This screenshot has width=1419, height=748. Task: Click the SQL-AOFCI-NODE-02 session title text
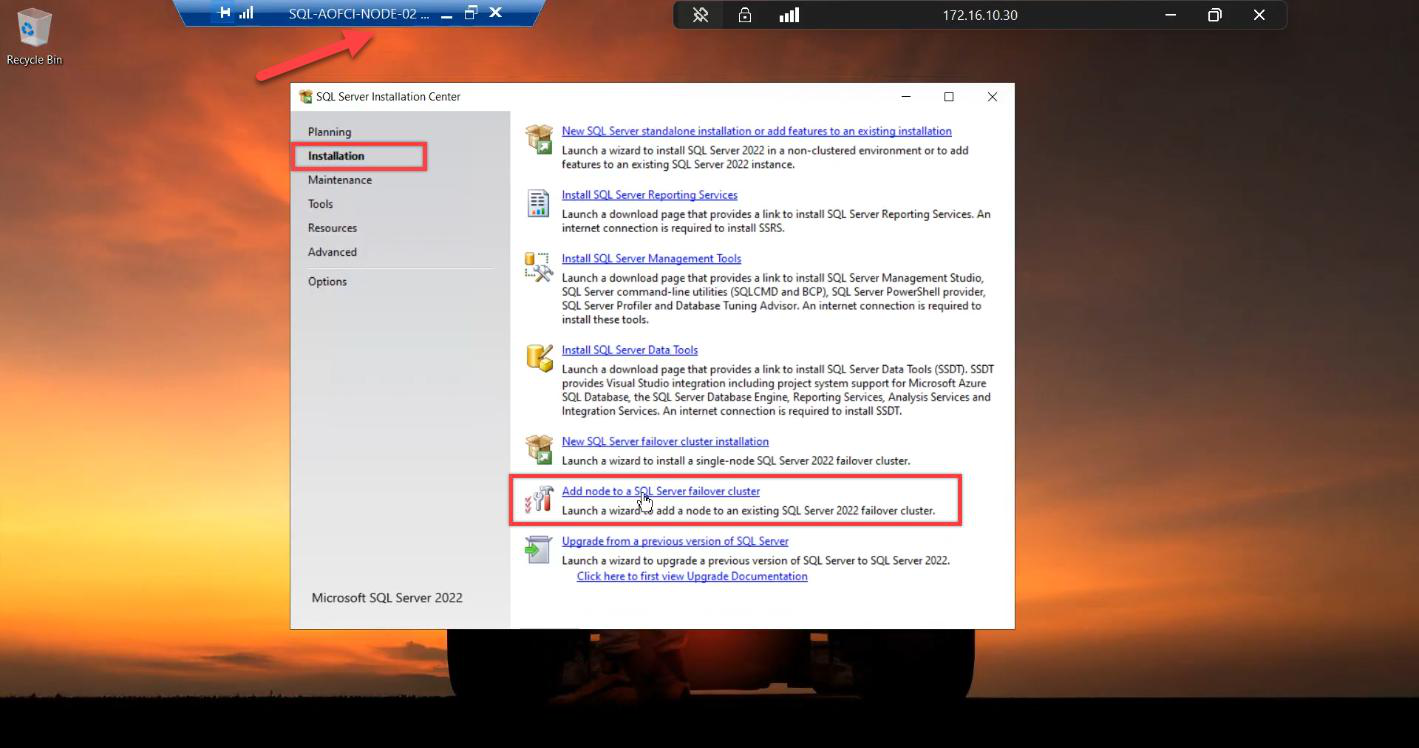pos(359,14)
